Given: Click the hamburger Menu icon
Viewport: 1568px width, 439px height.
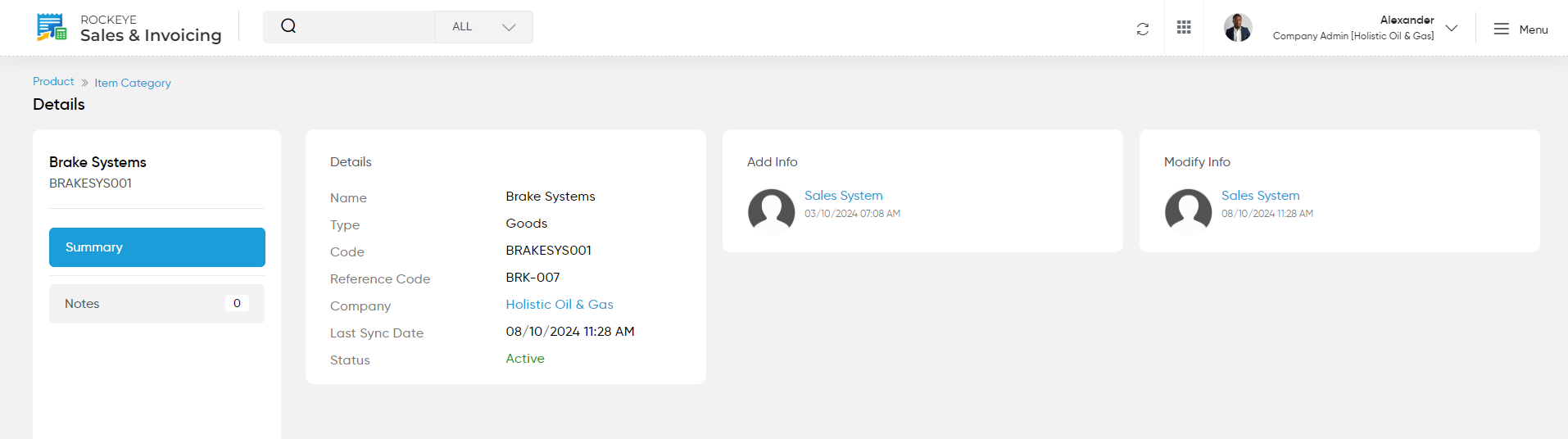Looking at the screenshot, I should tap(1501, 29).
